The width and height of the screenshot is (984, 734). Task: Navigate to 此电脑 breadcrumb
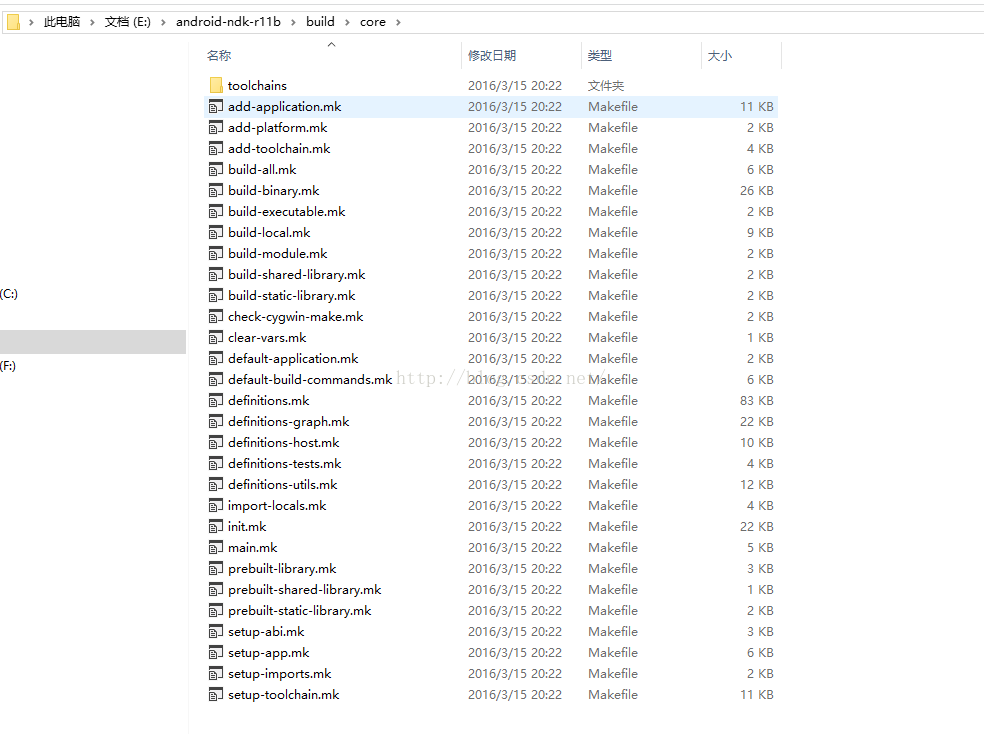(62, 22)
